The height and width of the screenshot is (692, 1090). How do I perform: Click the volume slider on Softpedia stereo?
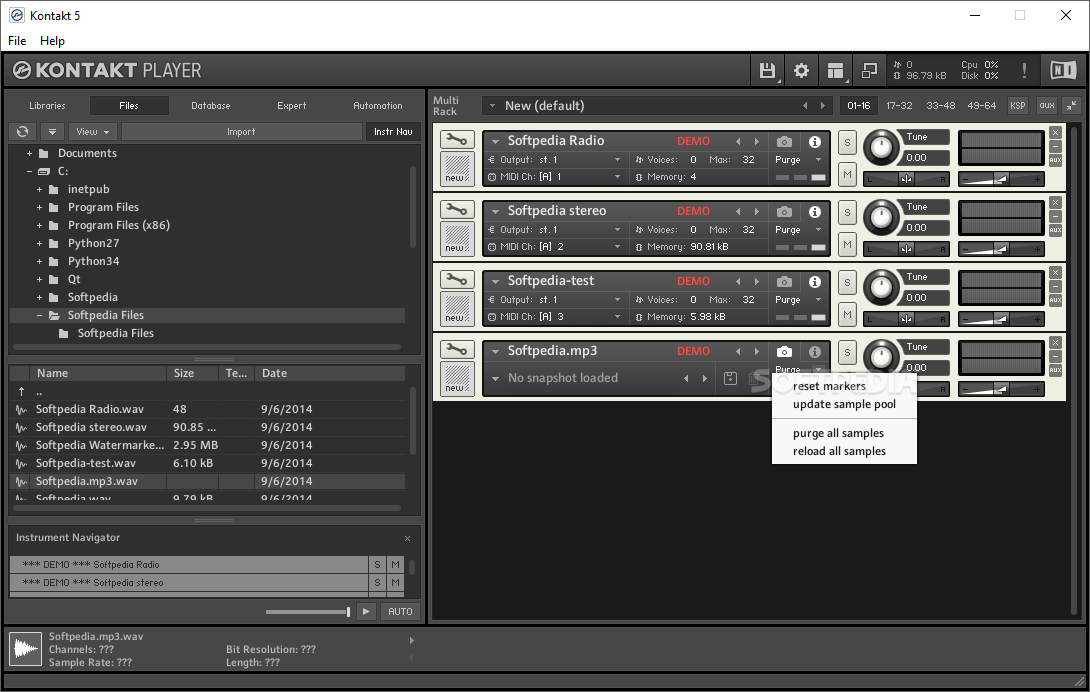click(x=1001, y=249)
